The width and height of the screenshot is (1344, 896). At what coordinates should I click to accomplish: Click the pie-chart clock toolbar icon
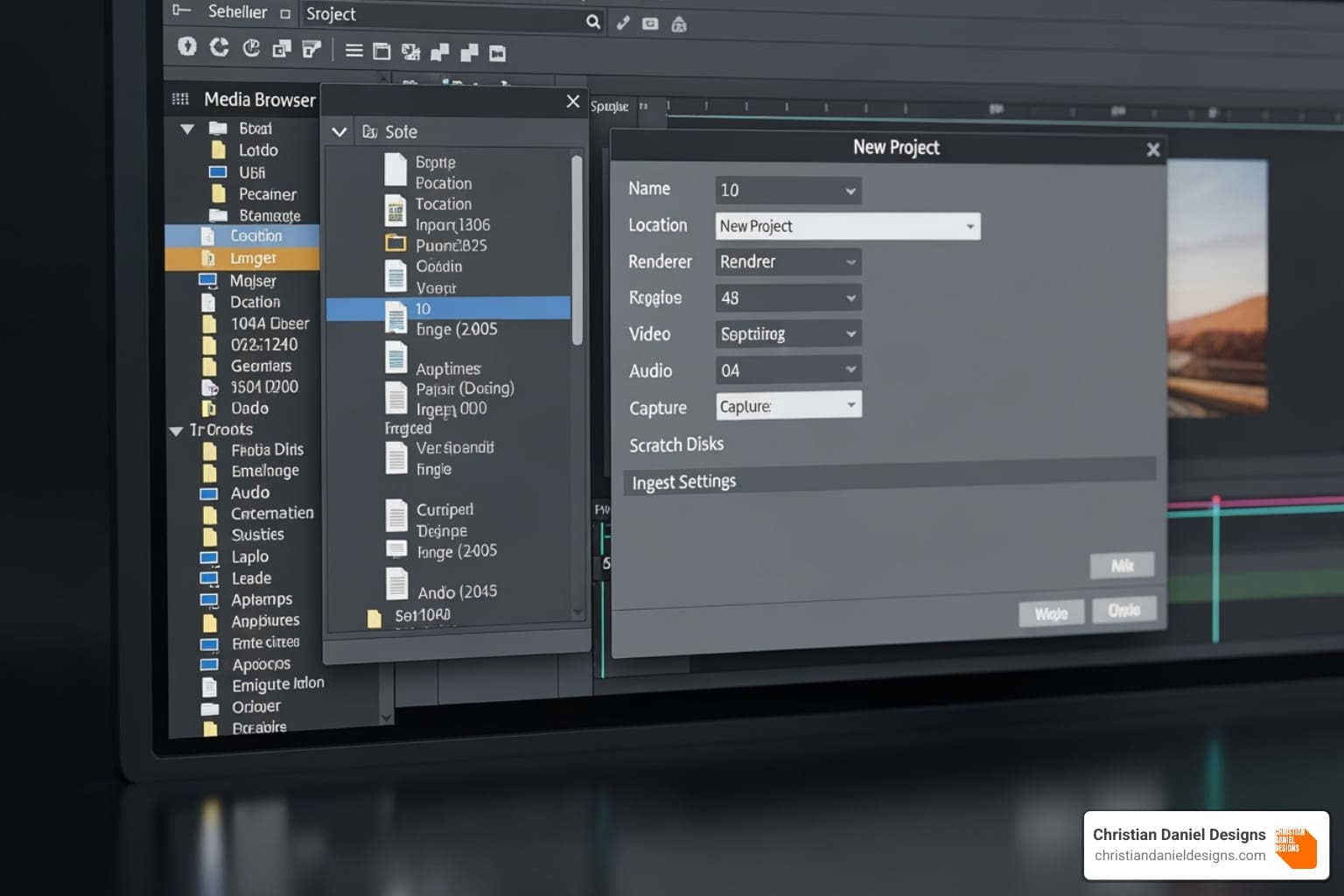click(x=251, y=48)
